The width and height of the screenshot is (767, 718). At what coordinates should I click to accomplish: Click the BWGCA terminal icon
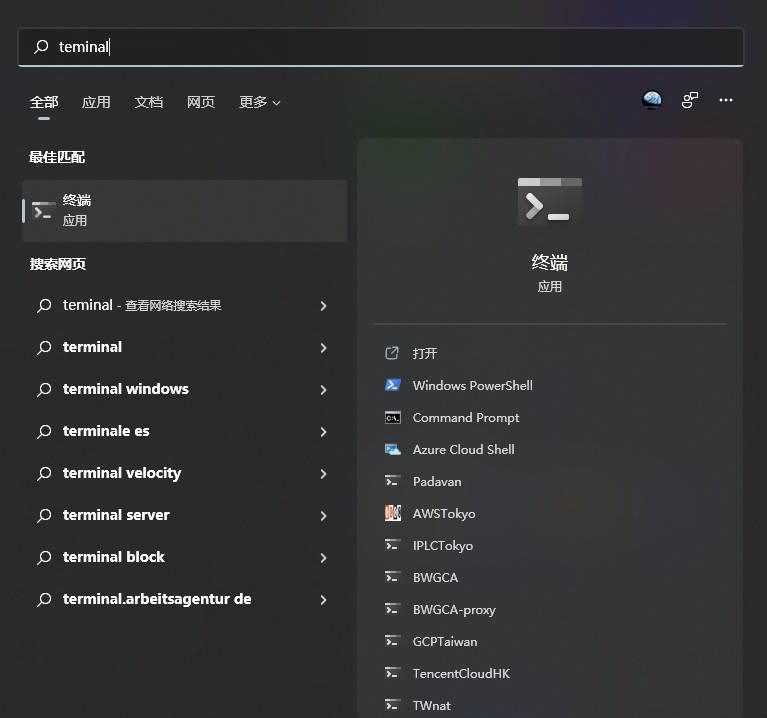click(x=393, y=577)
